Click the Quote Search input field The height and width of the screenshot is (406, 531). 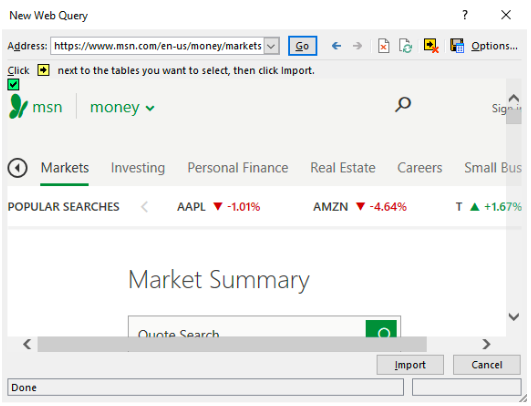coord(247,328)
